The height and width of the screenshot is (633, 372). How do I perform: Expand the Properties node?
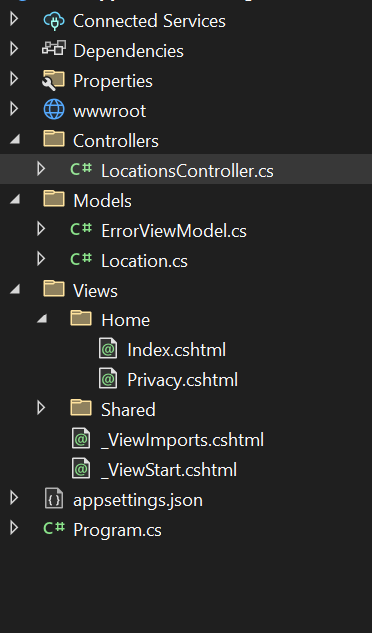(x=14, y=79)
